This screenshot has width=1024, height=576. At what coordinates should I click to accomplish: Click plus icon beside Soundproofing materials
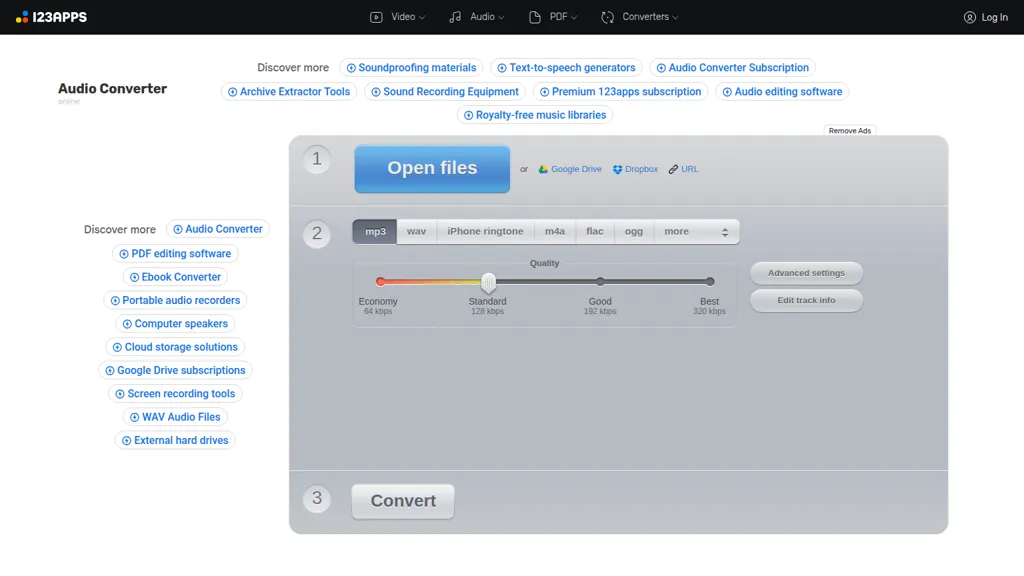[351, 68]
